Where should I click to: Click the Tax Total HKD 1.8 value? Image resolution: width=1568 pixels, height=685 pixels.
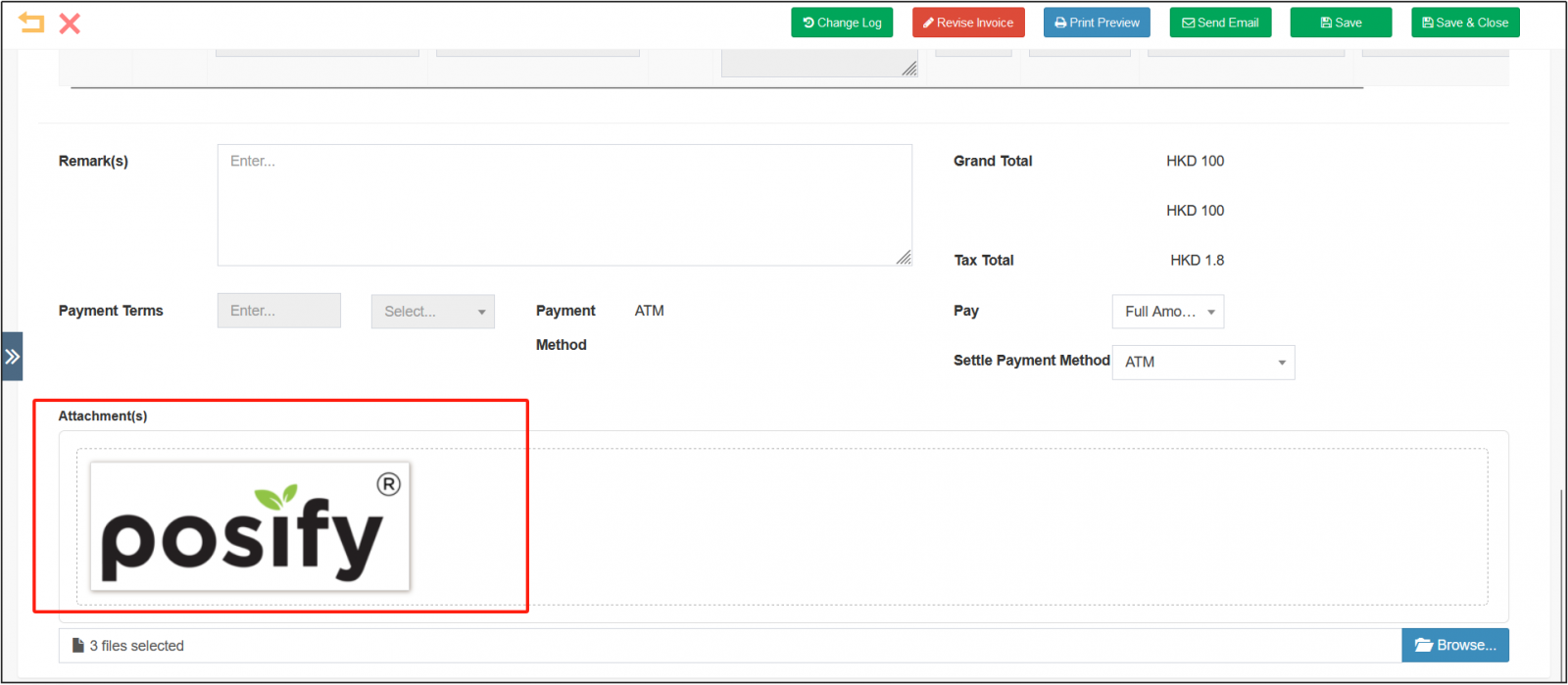pos(1197,260)
